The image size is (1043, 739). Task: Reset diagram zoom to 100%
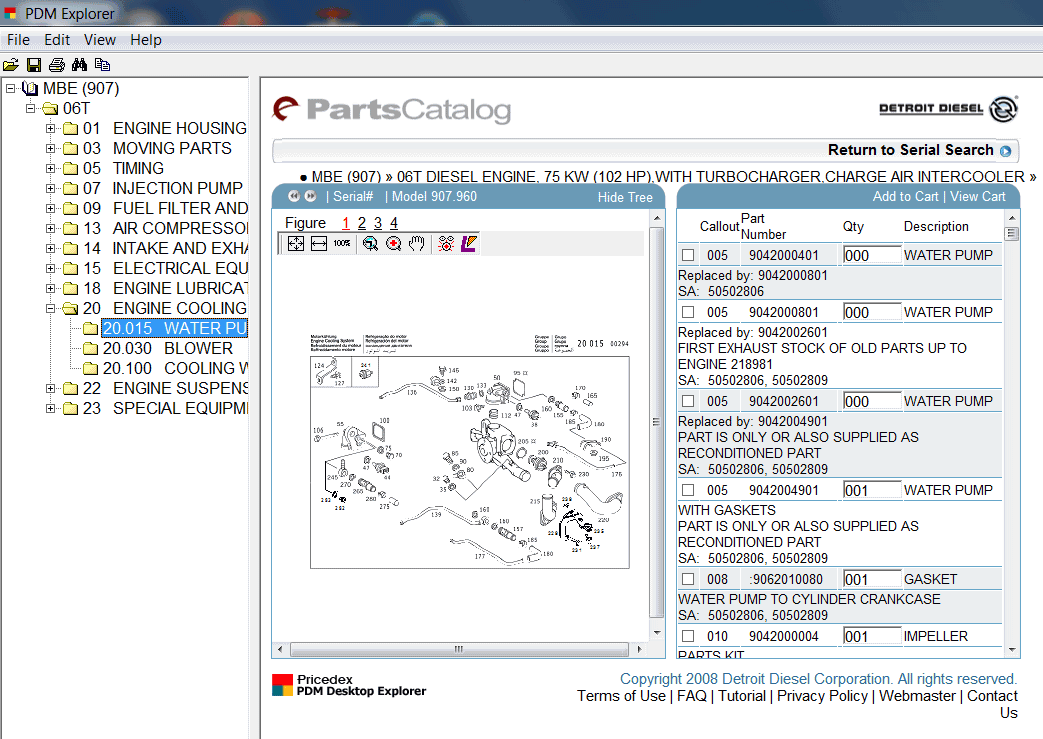342,244
